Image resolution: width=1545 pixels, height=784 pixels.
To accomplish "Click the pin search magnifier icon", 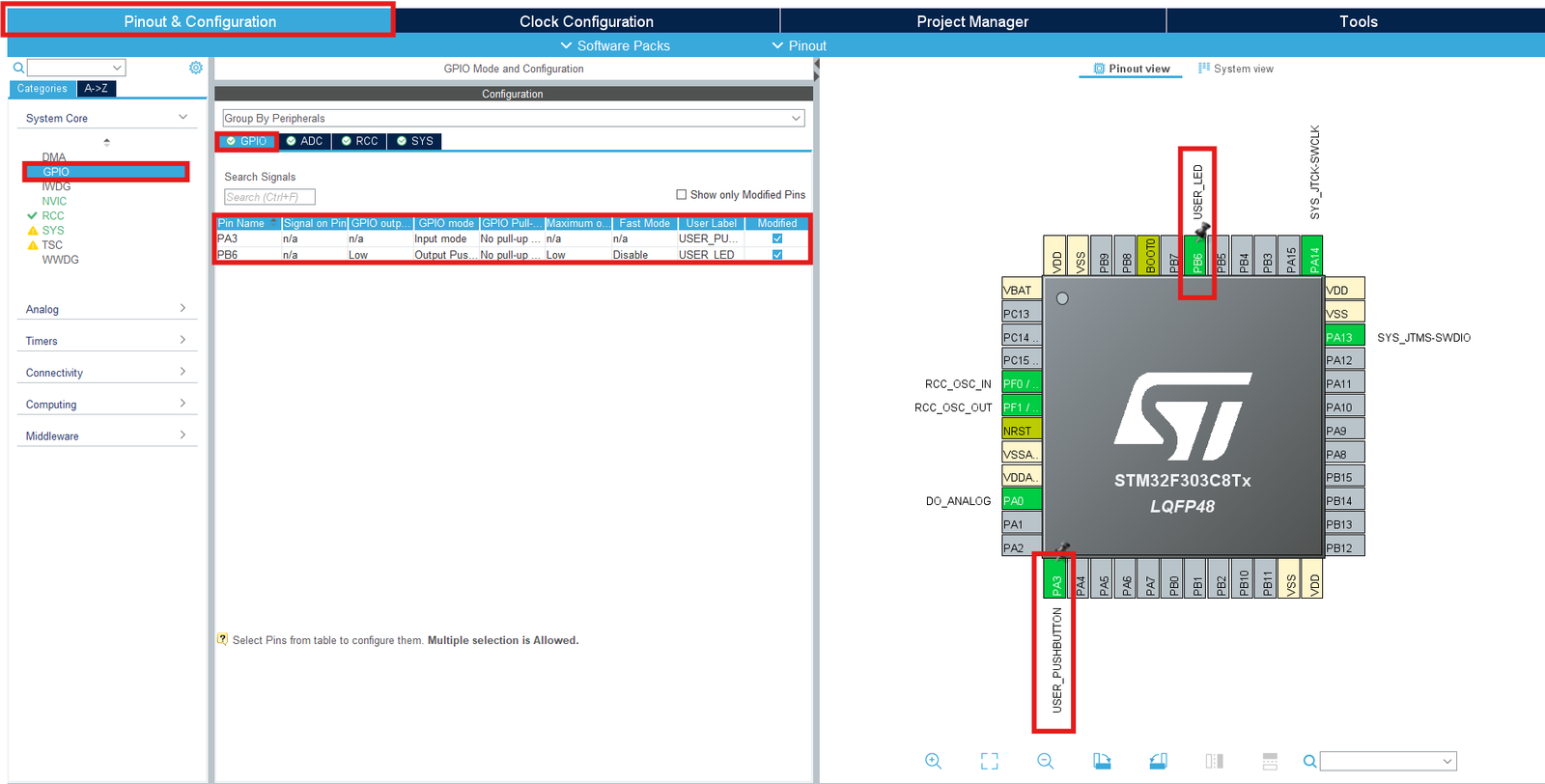I will click(1309, 761).
